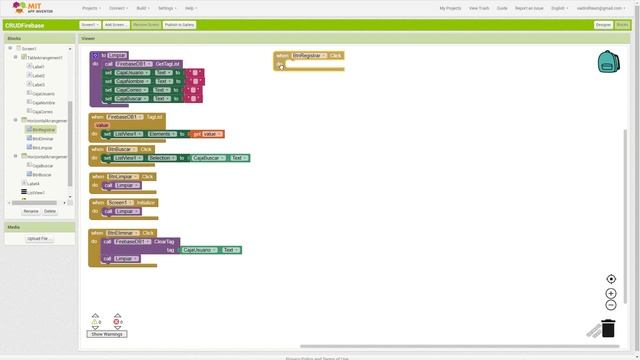Click the ListView1 component icon
Image resolution: width=640 pixels, height=360 pixels.
pos(24,192)
